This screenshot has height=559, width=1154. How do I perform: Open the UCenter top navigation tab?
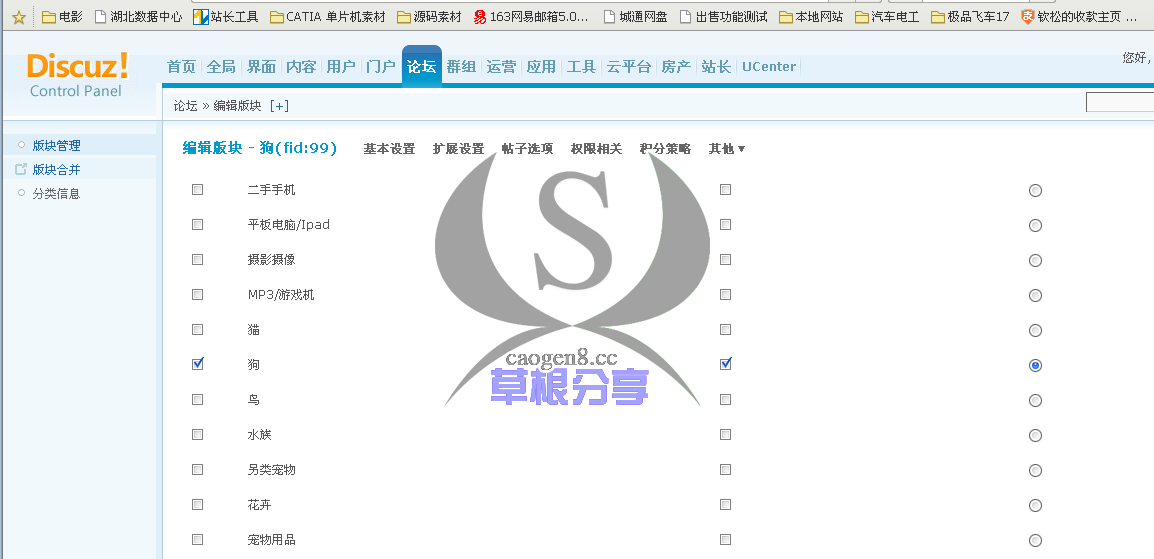pos(768,67)
